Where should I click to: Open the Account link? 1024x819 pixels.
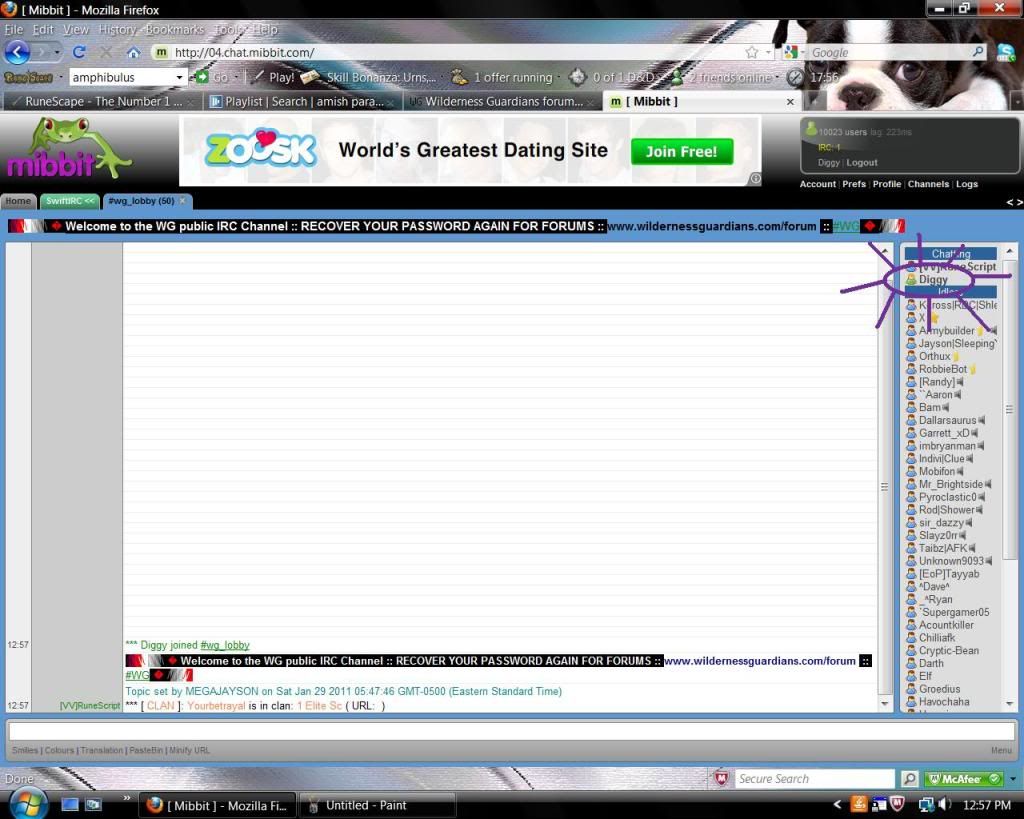pos(818,184)
